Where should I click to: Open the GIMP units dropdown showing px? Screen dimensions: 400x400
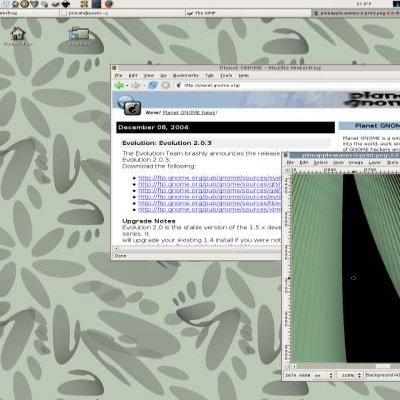pyautogui.click(x=324, y=375)
